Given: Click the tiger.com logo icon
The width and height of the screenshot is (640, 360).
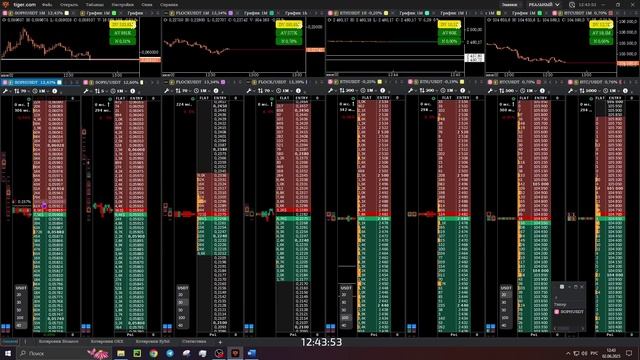Looking at the screenshot, I should point(6,4).
